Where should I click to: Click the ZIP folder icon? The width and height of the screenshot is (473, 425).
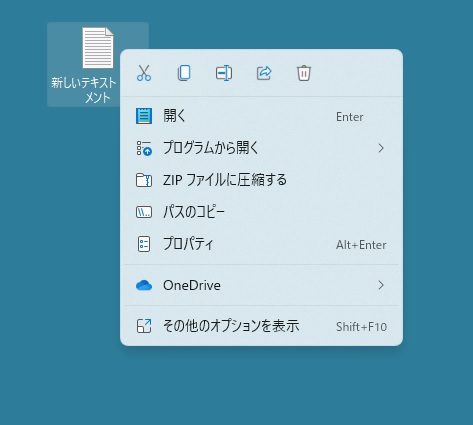click(x=144, y=180)
